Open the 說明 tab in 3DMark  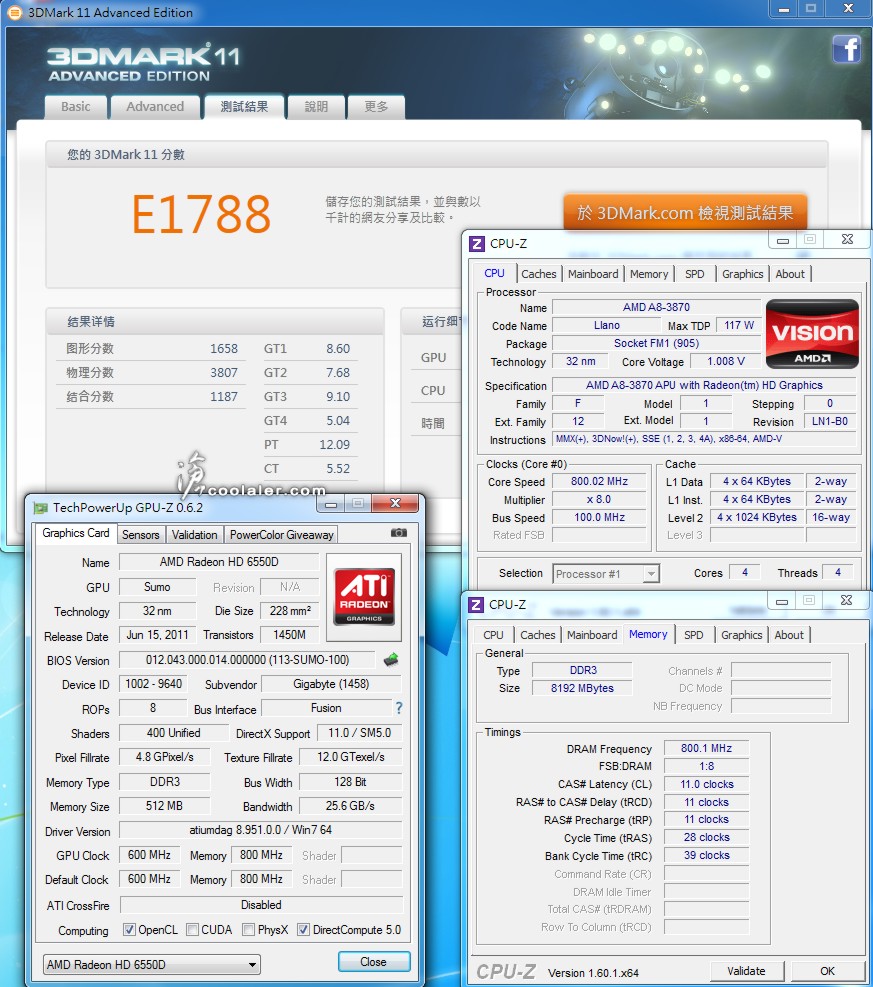click(316, 107)
